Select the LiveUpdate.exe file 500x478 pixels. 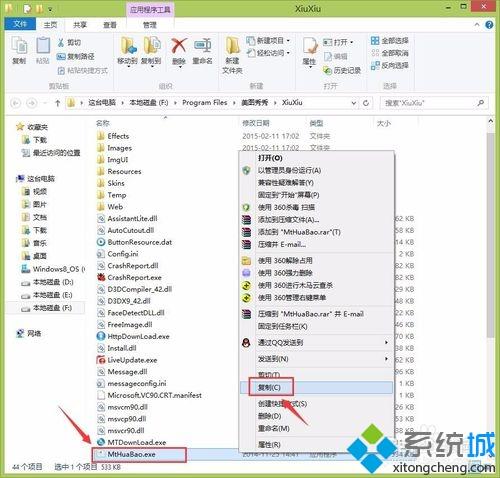pyautogui.click(x=127, y=360)
